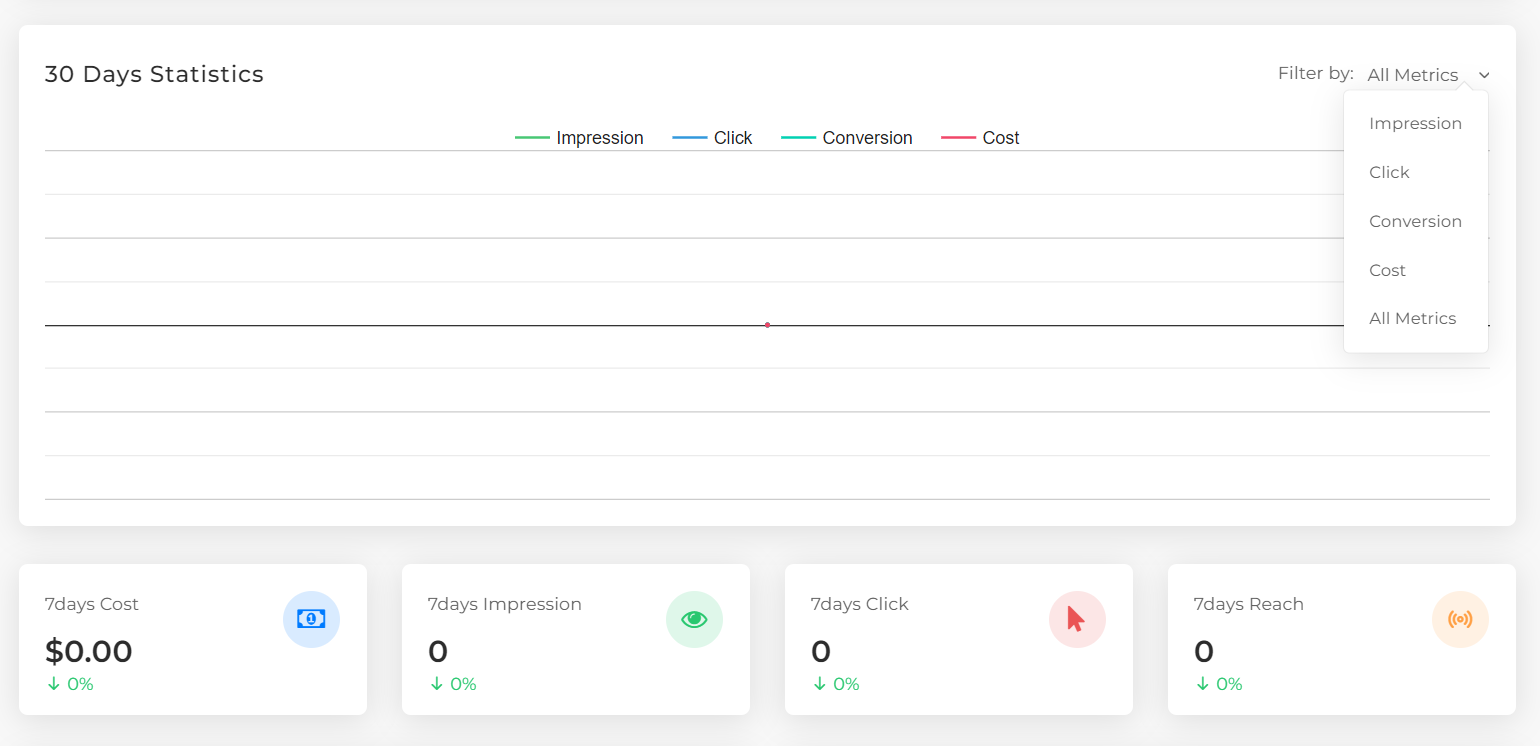Click the orange broadcast icon for 7days Reach
The width and height of the screenshot is (1540, 746).
[1460, 619]
